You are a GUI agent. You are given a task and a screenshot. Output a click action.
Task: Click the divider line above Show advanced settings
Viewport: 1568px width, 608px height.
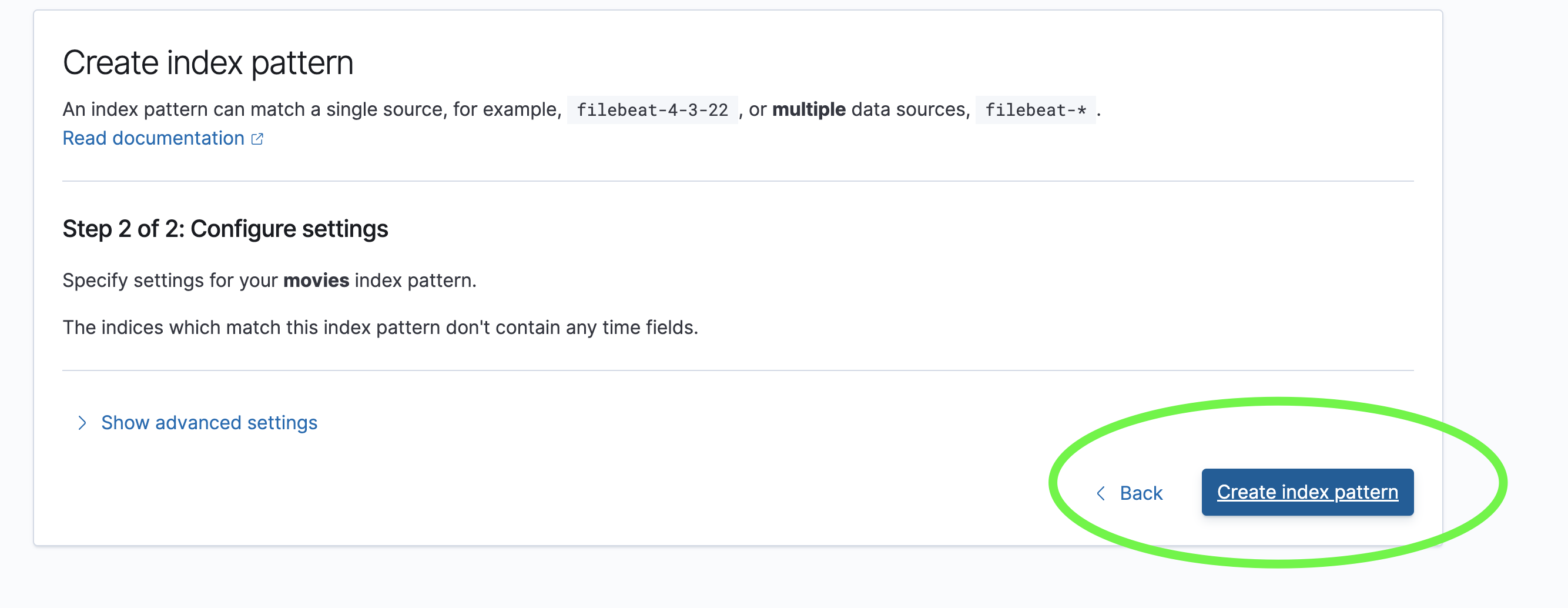[x=738, y=370]
